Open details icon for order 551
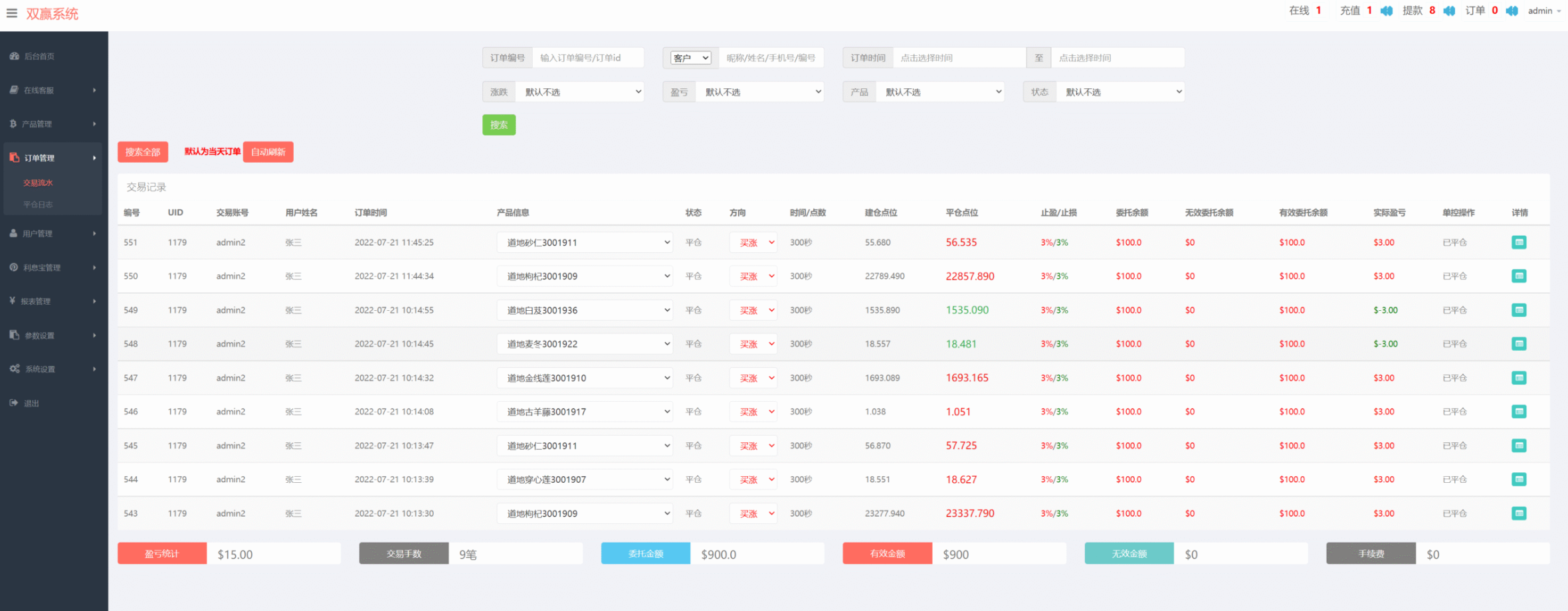The image size is (1568, 611). 1519,242
